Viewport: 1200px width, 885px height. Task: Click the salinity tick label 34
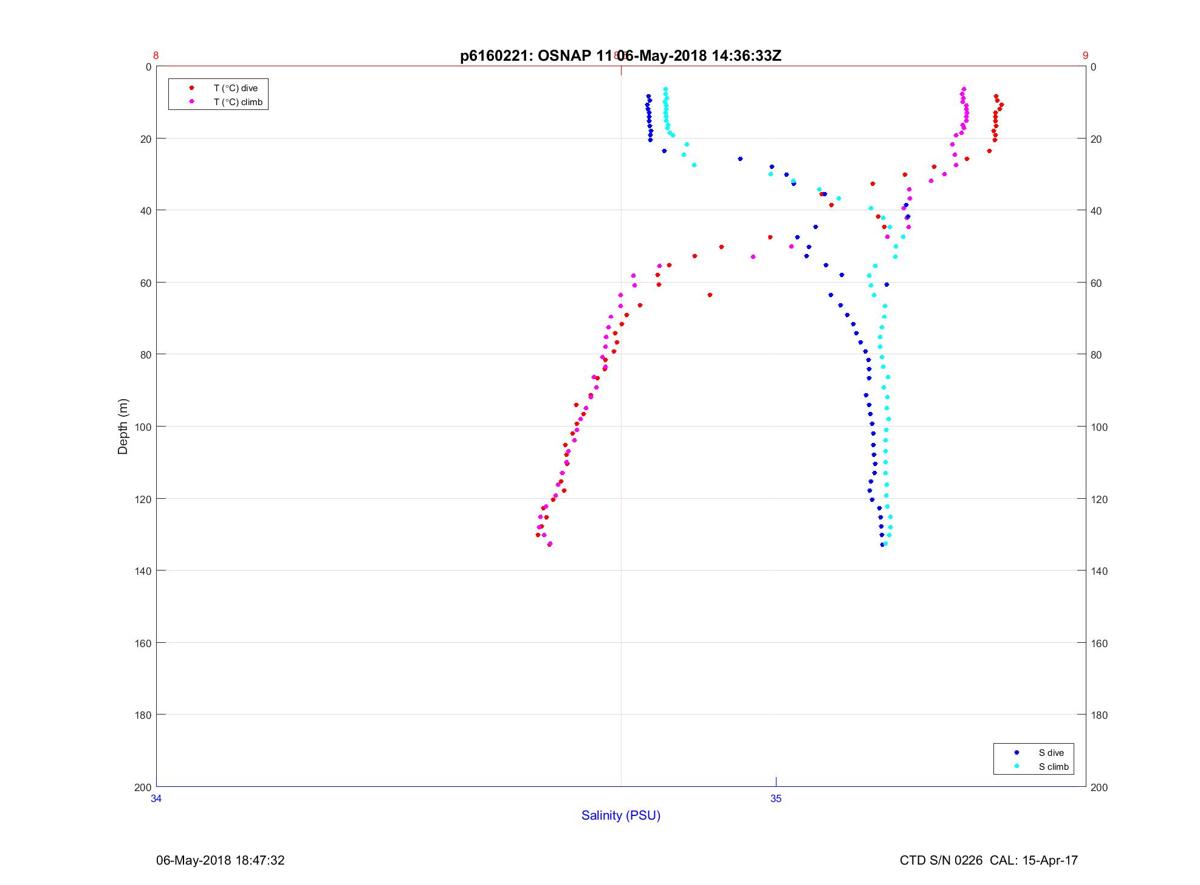click(156, 798)
